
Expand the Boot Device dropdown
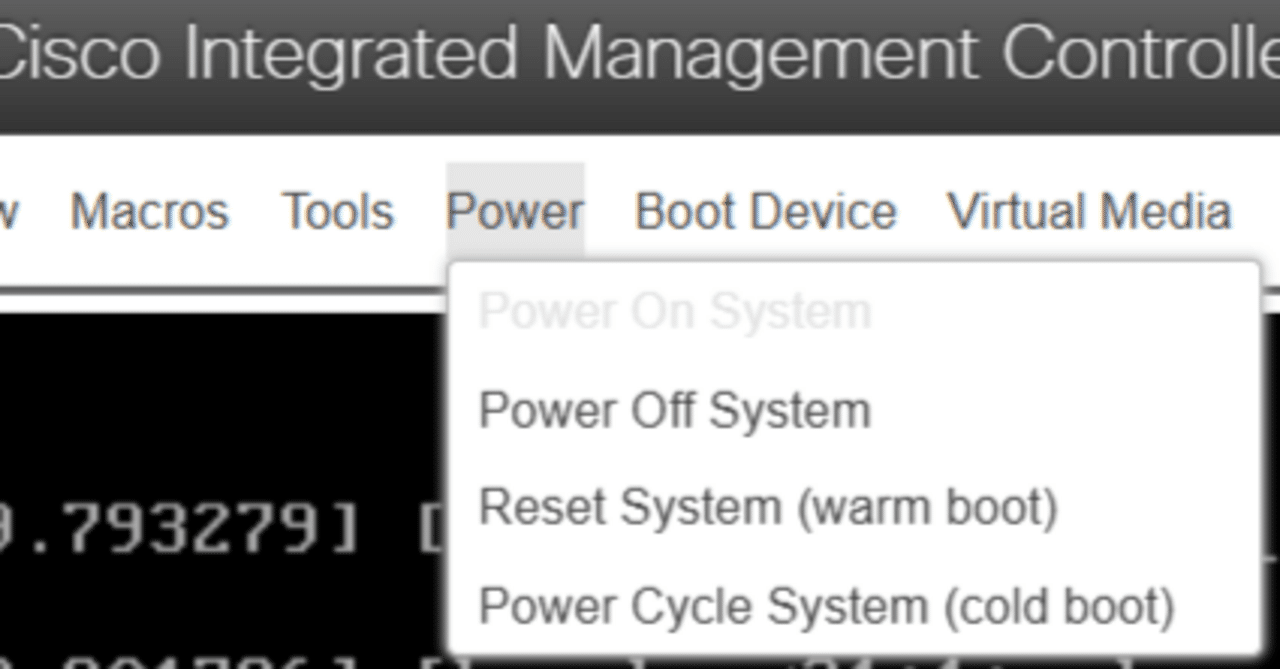(765, 210)
